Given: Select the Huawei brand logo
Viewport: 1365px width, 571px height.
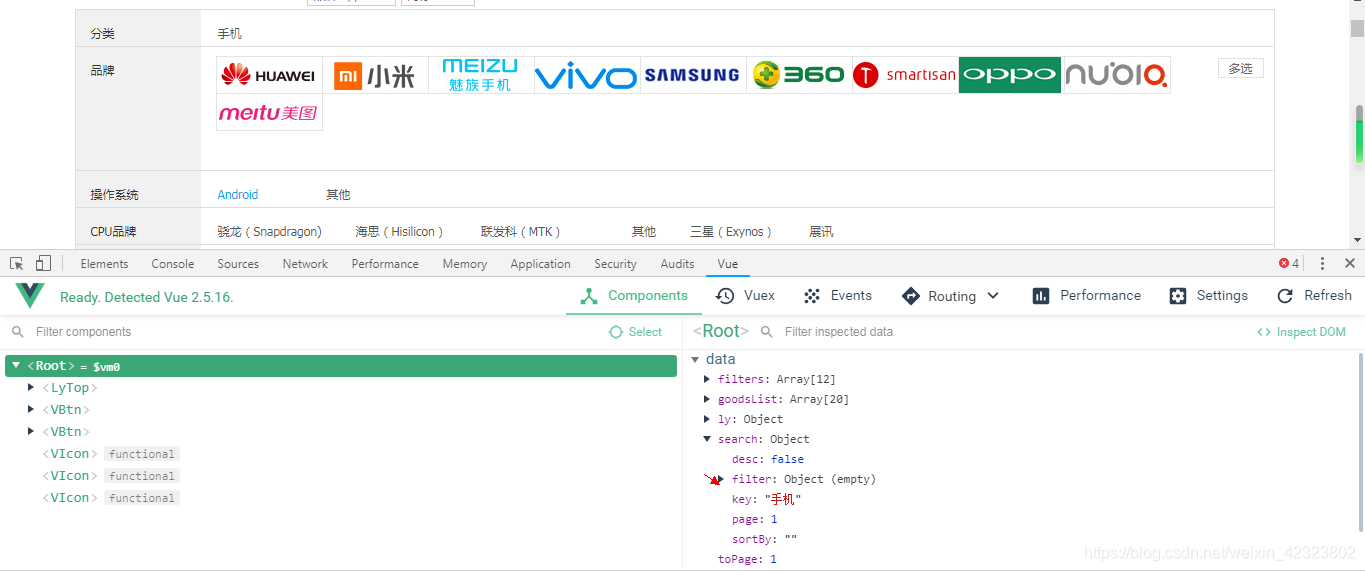Looking at the screenshot, I should [x=269, y=75].
